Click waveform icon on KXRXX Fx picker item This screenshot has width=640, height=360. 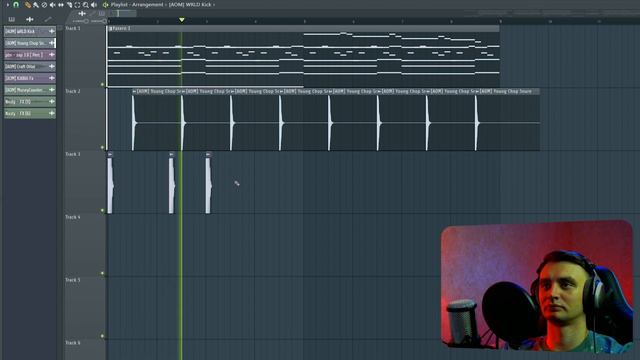(51, 78)
